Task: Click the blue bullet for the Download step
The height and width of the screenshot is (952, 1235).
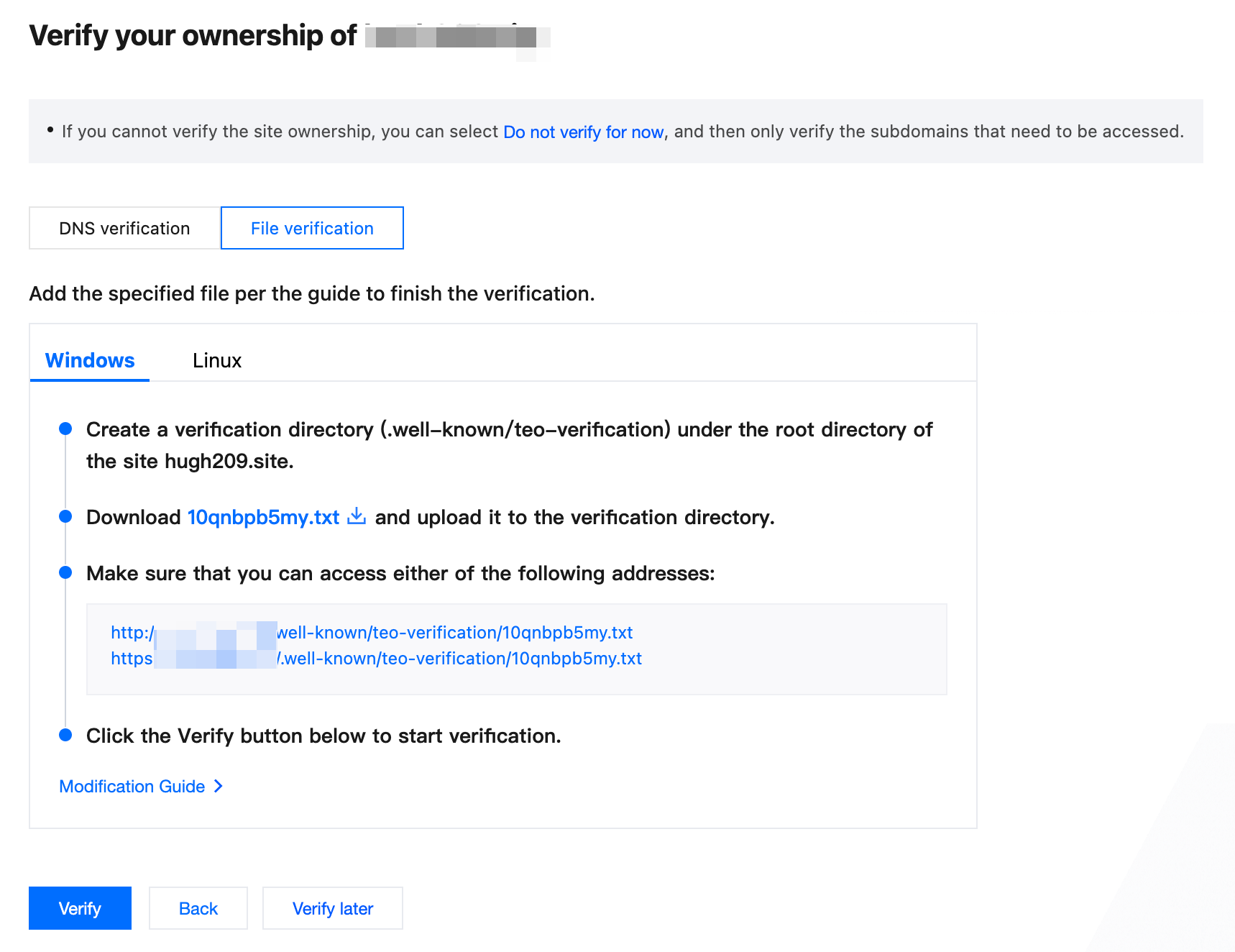Action: (x=65, y=516)
